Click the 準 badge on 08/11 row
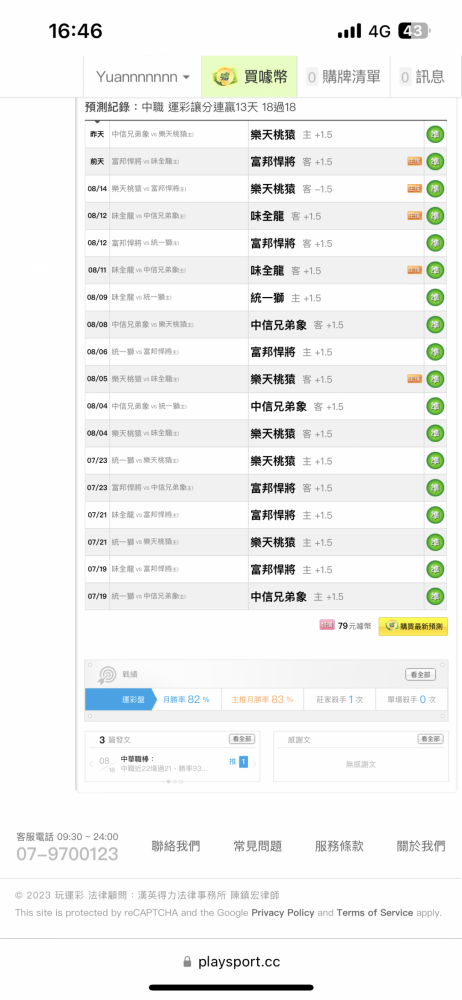The height and width of the screenshot is (1000, 462). pos(436,271)
